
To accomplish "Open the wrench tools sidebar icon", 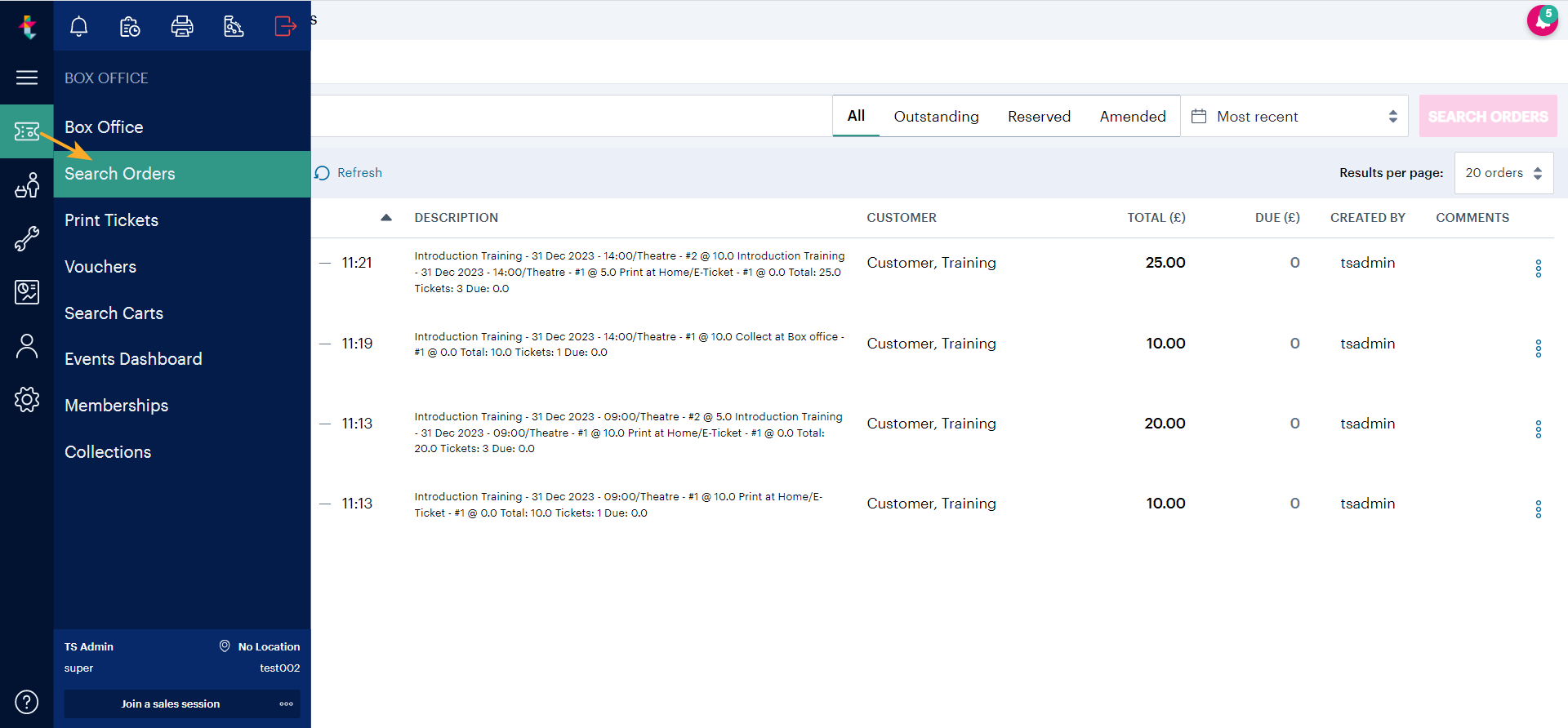I will pyautogui.click(x=27, y=238).
